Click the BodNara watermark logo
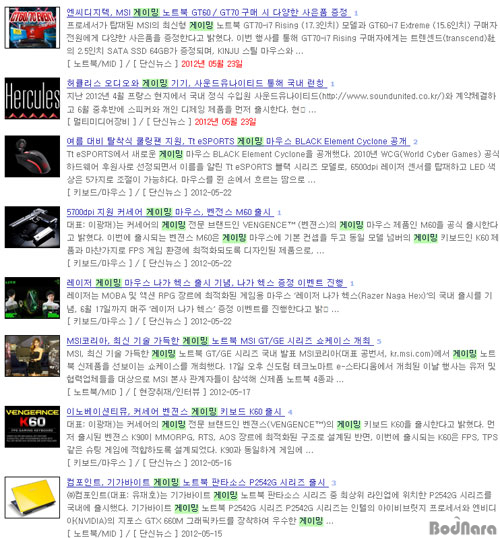This screenshot has height=538, width=500. 463,527
